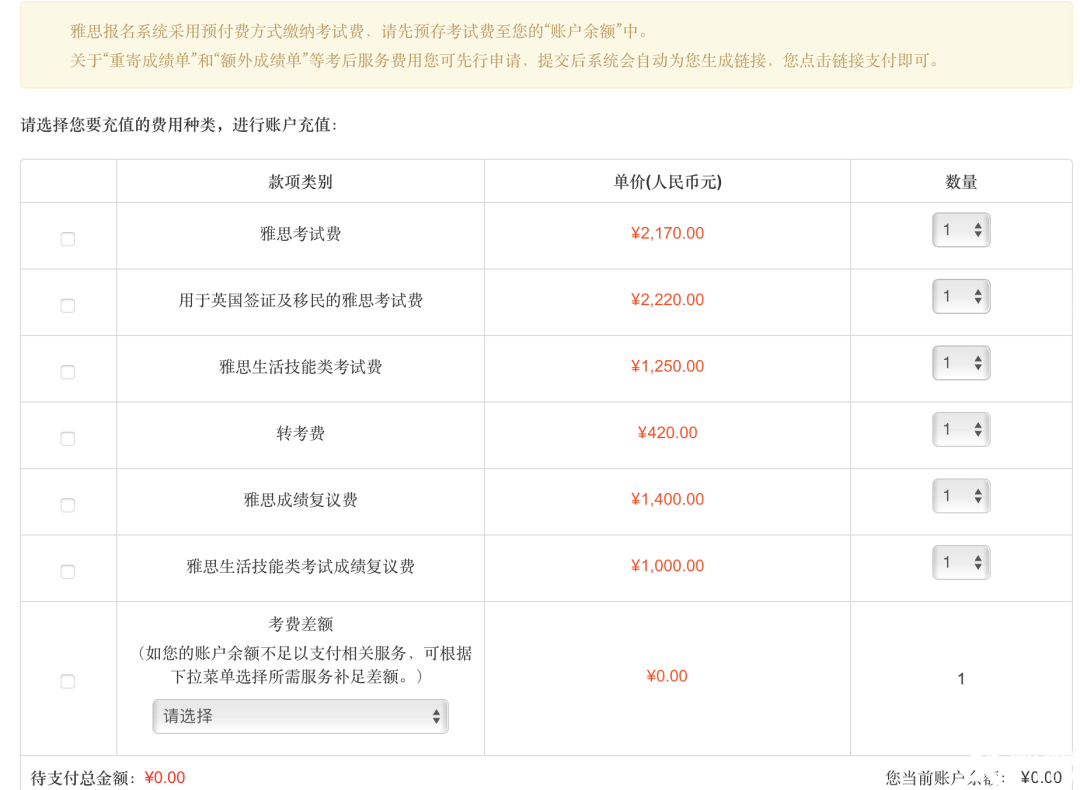Open quantity dropdown for 用于英国签证及移民的雅思考试费
1080x790 pixels.
click(961, 296)
